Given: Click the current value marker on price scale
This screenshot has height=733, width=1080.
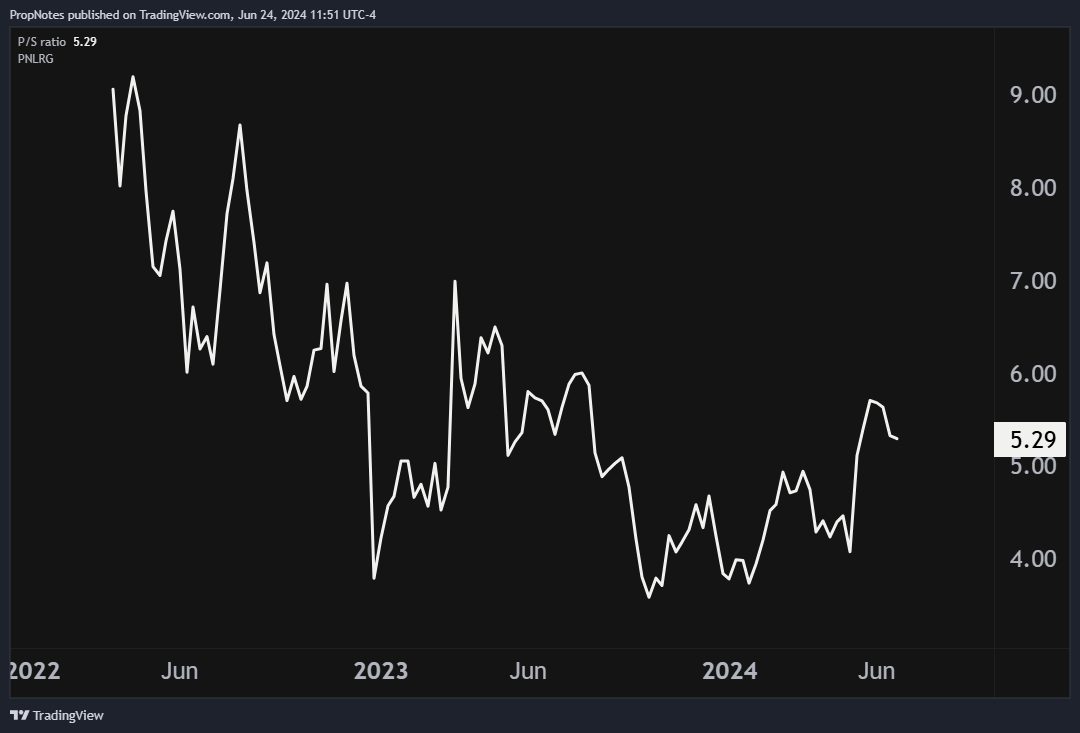Looking at the screenshot, I should click(x=1031, y=437).
